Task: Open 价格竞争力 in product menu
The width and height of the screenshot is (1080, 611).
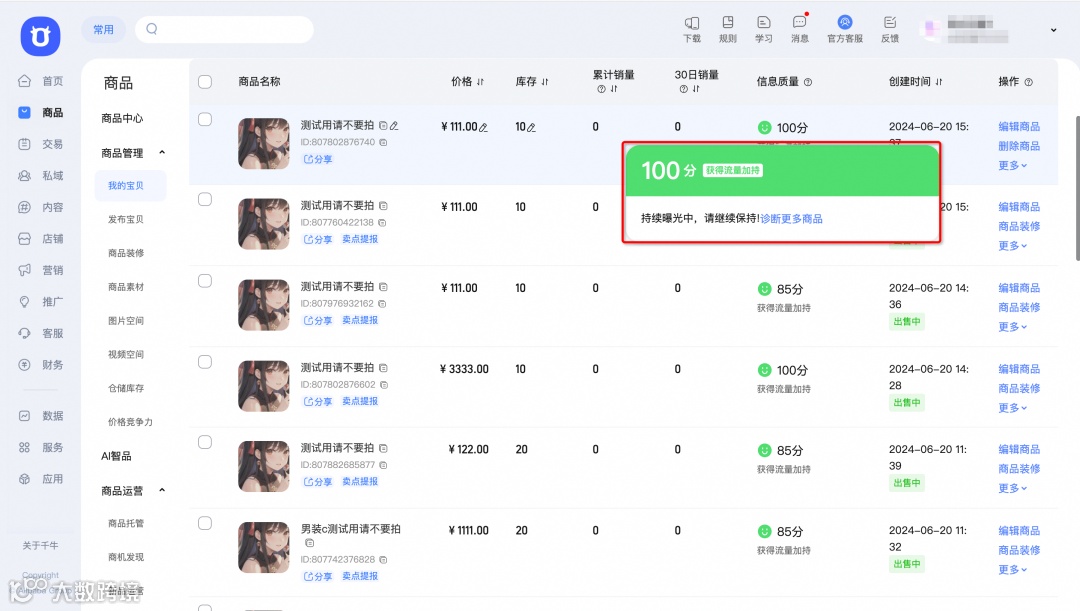Action: 130,422
